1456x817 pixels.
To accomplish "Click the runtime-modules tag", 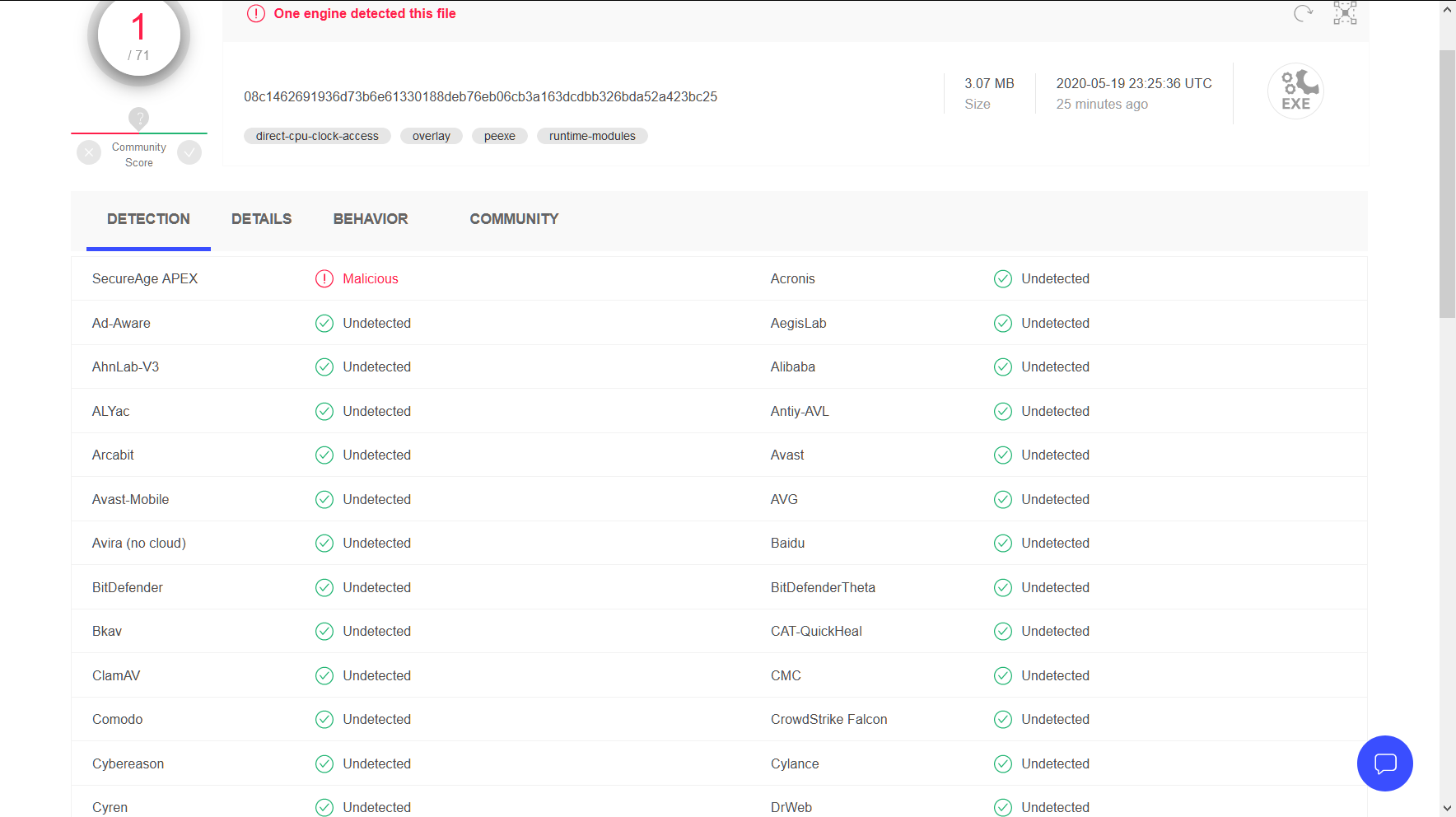I will 592,136.
